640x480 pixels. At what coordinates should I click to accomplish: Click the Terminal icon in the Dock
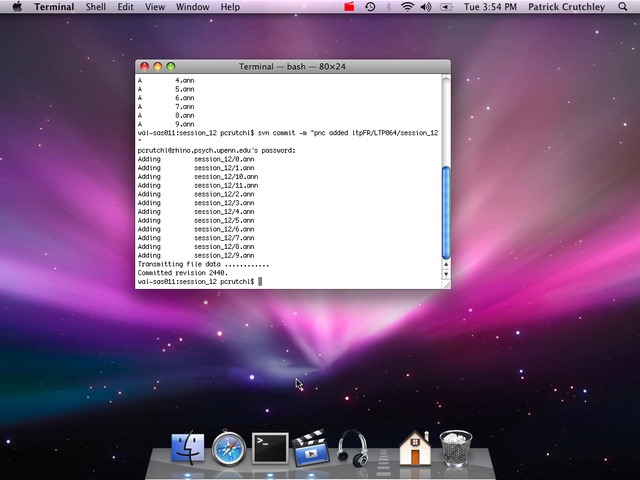270,448
